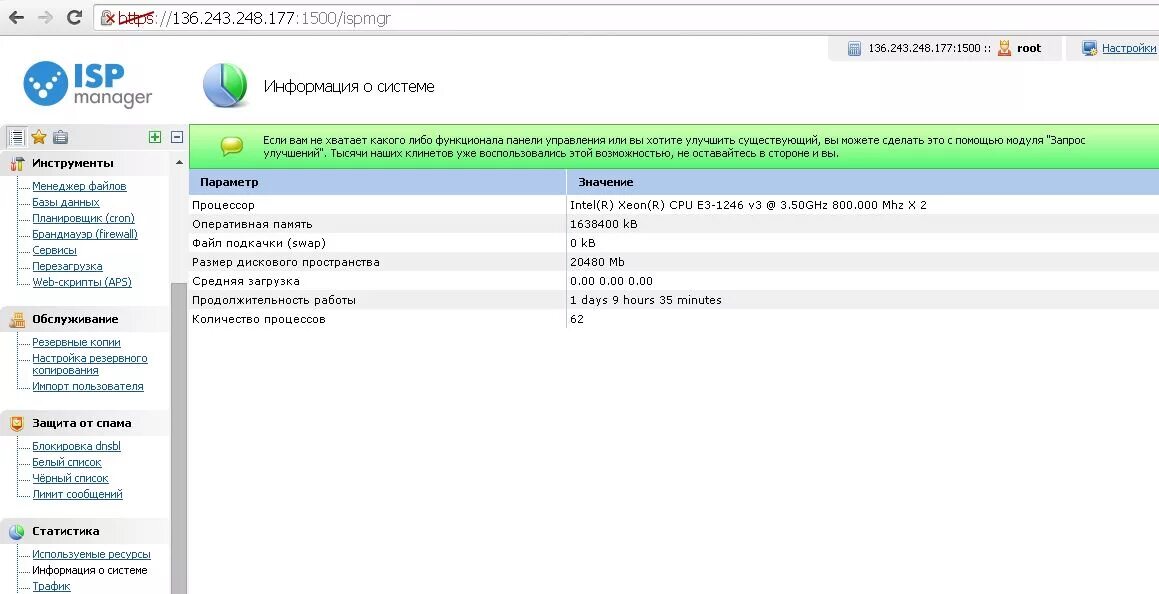Click the insecure https warning icon
The image size is (1159, 594).
tap(108, 18)
